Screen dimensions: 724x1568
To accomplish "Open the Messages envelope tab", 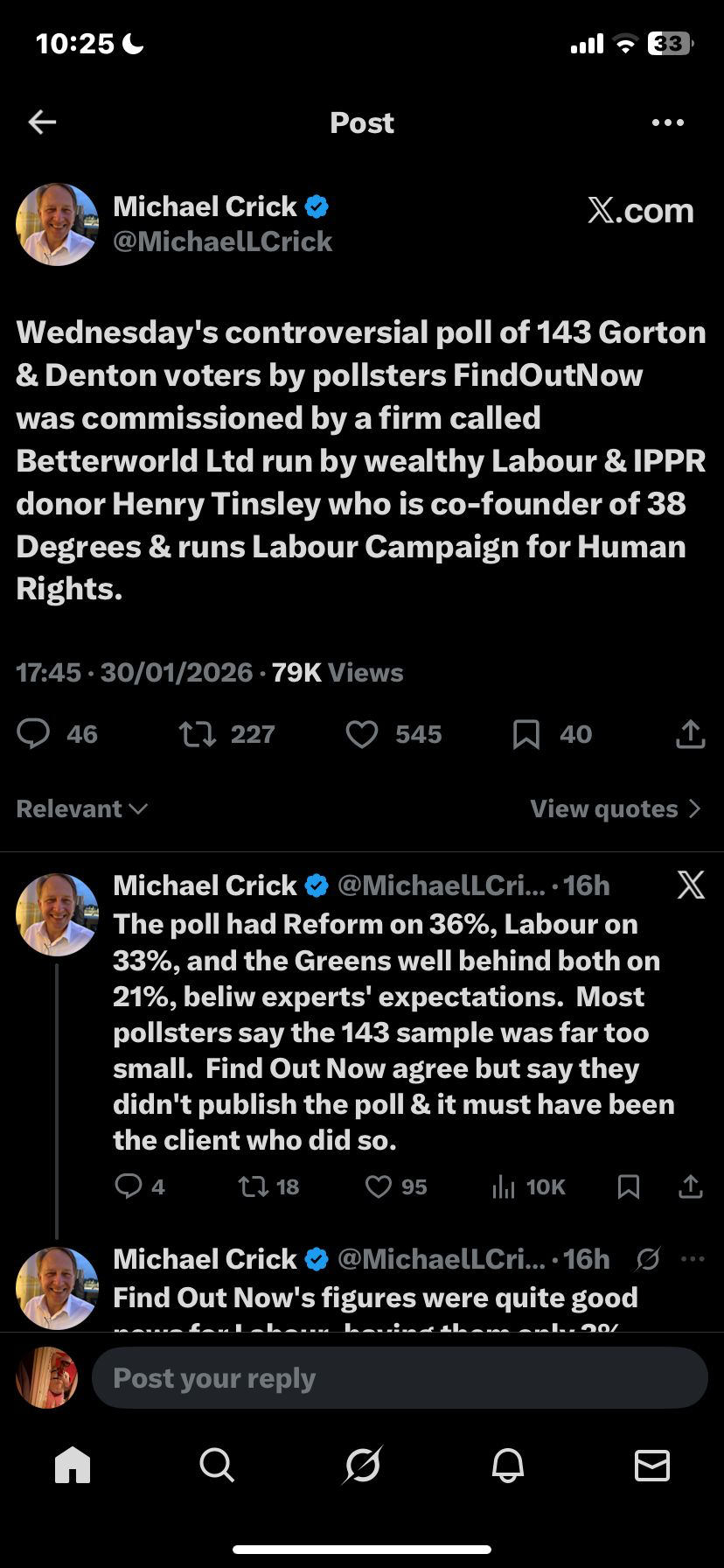I will click(651, 1465).
